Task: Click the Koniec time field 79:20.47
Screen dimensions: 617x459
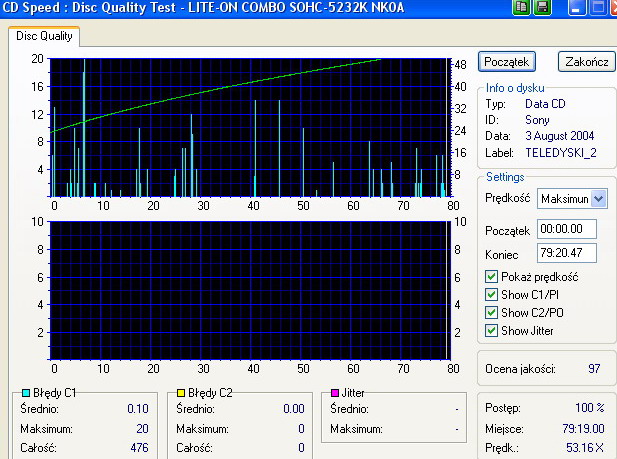Action: click(x=567, y=253)
